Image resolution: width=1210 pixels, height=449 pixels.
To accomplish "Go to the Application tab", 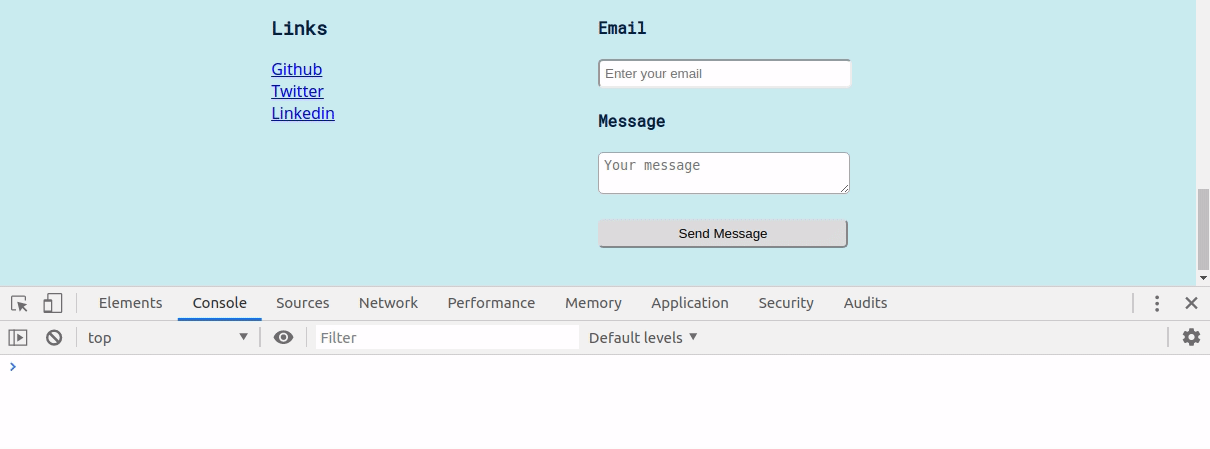I will click(689, 303).
